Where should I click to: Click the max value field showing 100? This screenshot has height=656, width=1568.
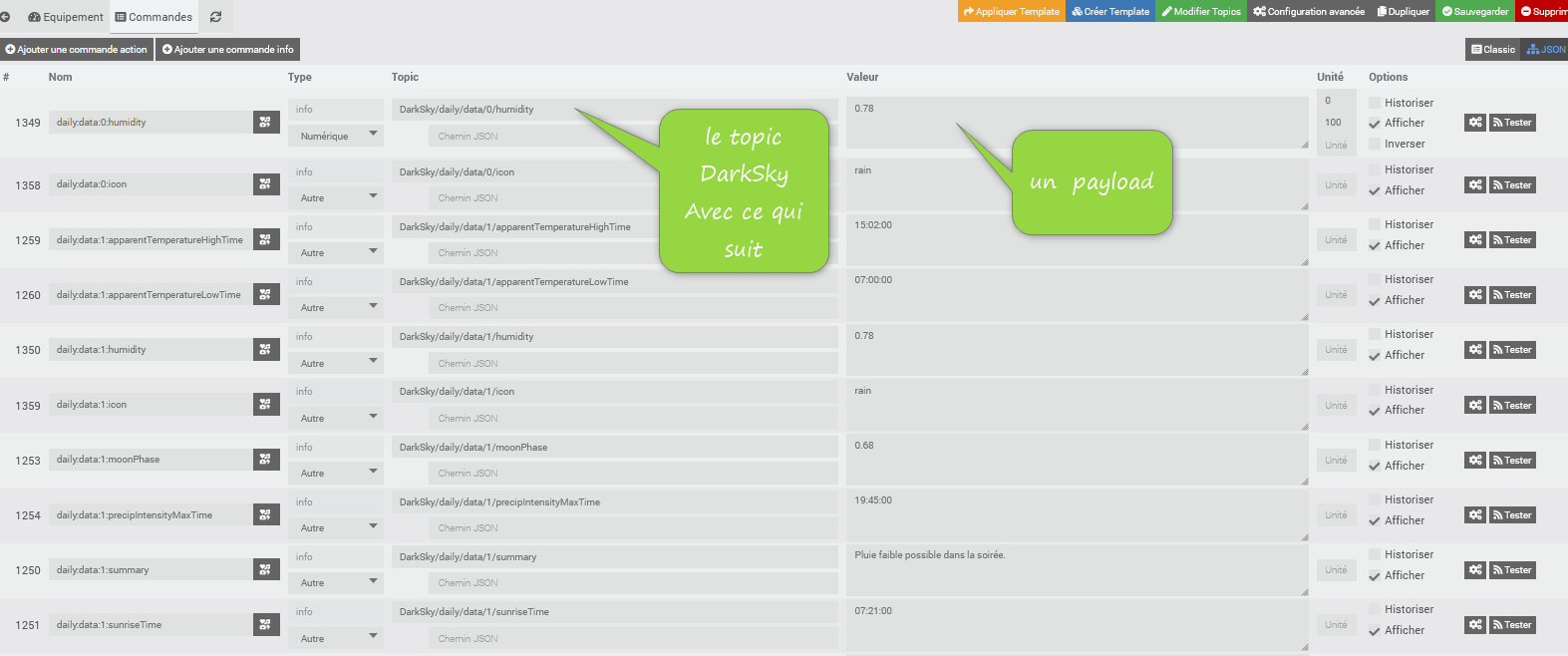[x=1336, y=123]
